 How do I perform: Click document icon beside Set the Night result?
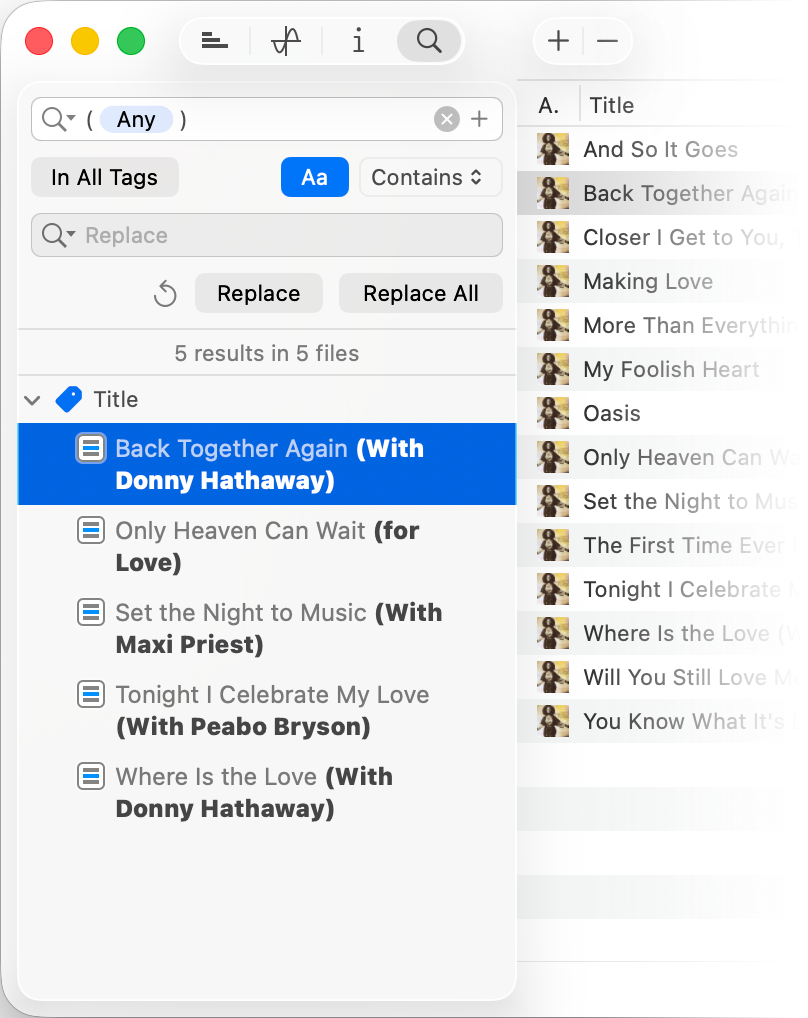click(x=91, y=612)
